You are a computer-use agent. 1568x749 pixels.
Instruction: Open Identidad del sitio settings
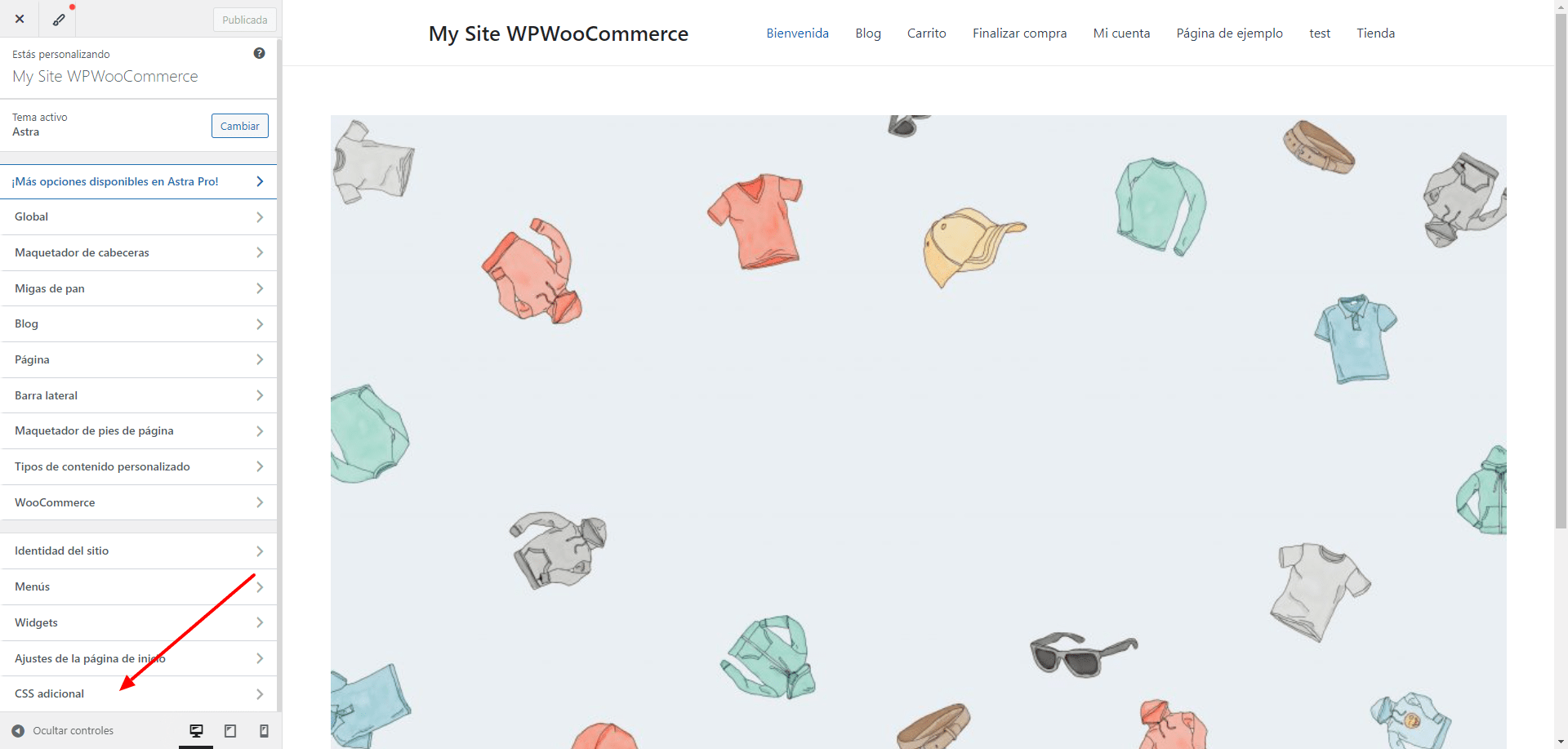tap(139, 551)
